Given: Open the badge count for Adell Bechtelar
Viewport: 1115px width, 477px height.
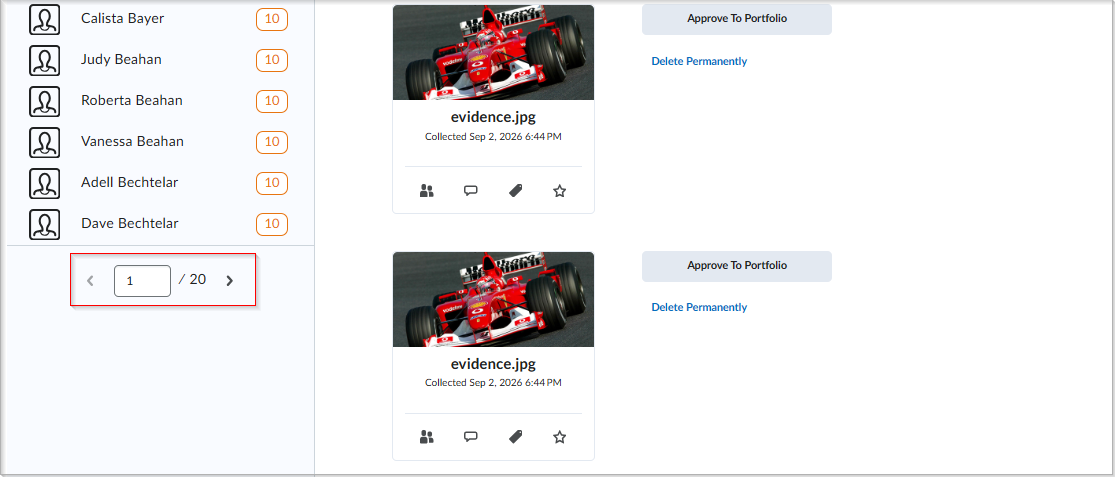Looking at the screenshot, I should point(272,183).
